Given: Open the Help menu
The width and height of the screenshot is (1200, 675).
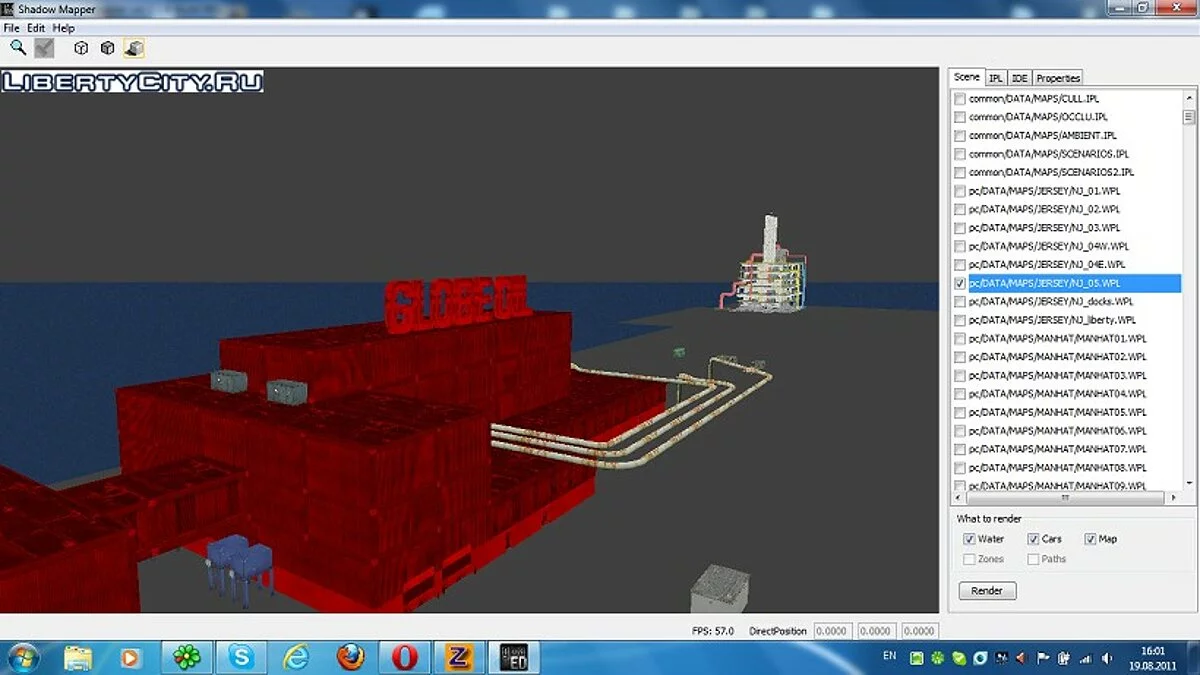Looking at the screenshot, I should point(64,28).
